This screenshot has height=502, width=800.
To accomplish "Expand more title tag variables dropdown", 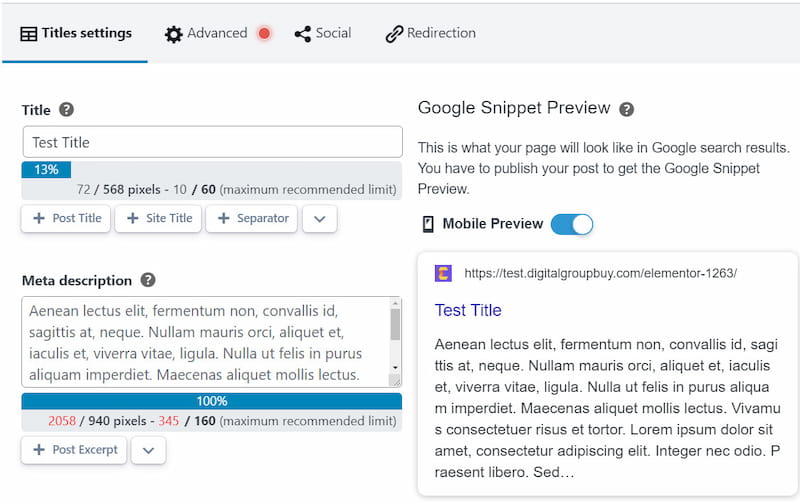I will pyautogui.click(x=319, y=218).
